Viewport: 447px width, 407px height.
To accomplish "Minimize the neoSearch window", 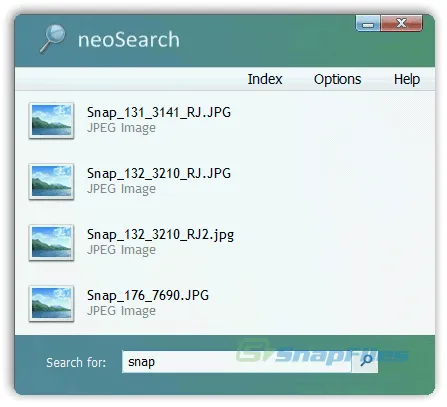I will [x=368, y=23].
